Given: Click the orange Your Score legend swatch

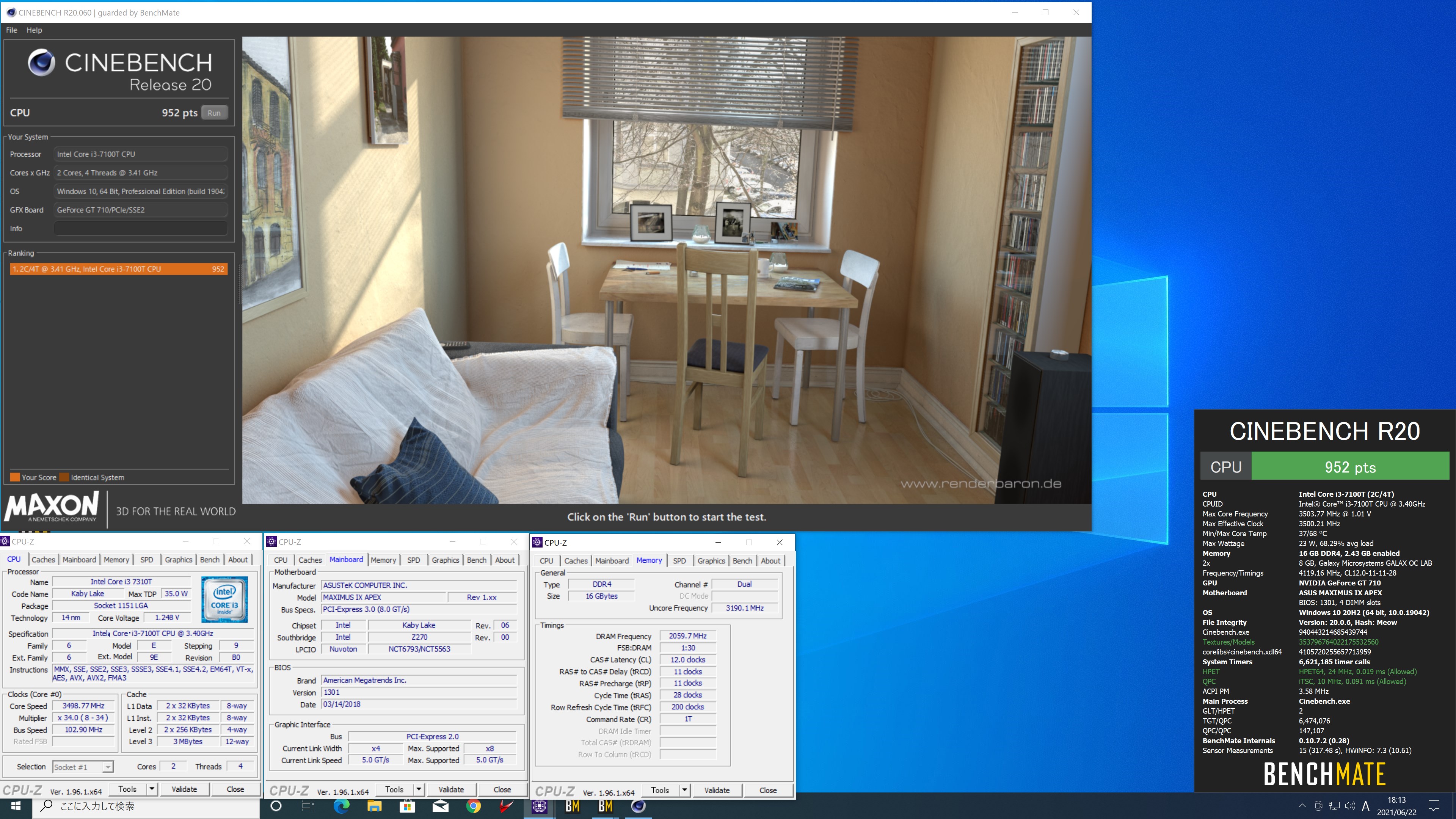Looking at the screenshot, I should coord(15,477).
